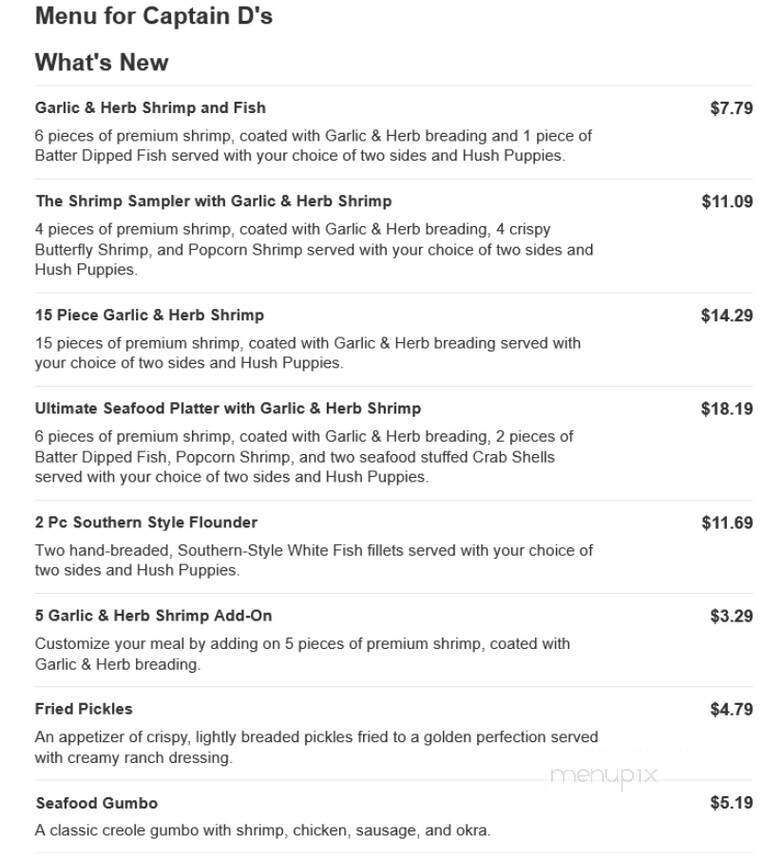Select the 2 Pc Southern Style Flounder item

pyautogui.click(x=146, y=523)
